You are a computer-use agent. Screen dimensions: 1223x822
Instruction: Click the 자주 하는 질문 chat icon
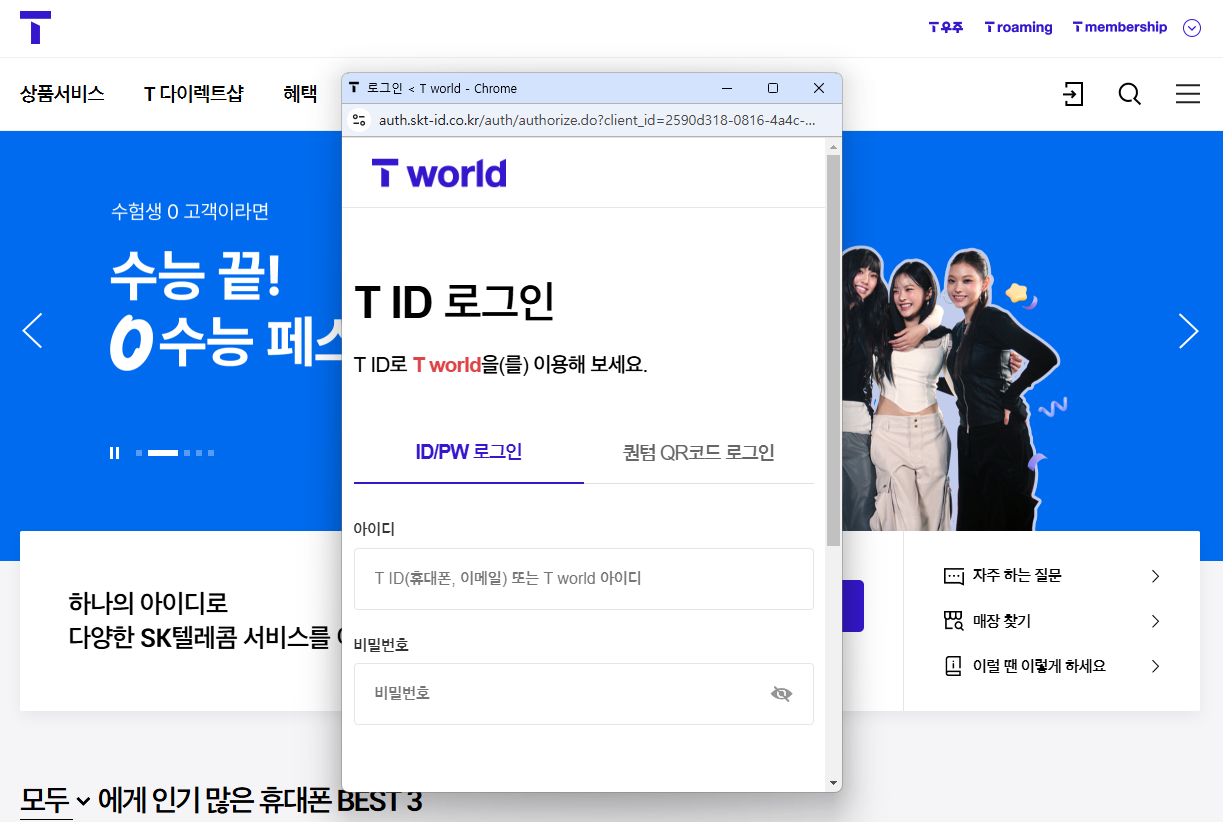(x=953, y=576)
